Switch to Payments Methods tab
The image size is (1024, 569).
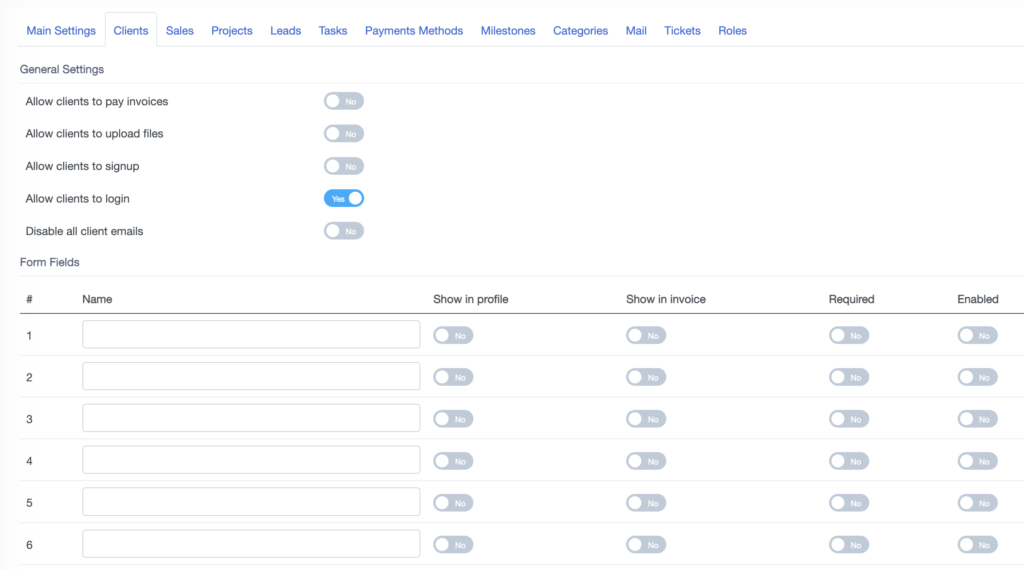click(x=414, y=31)
